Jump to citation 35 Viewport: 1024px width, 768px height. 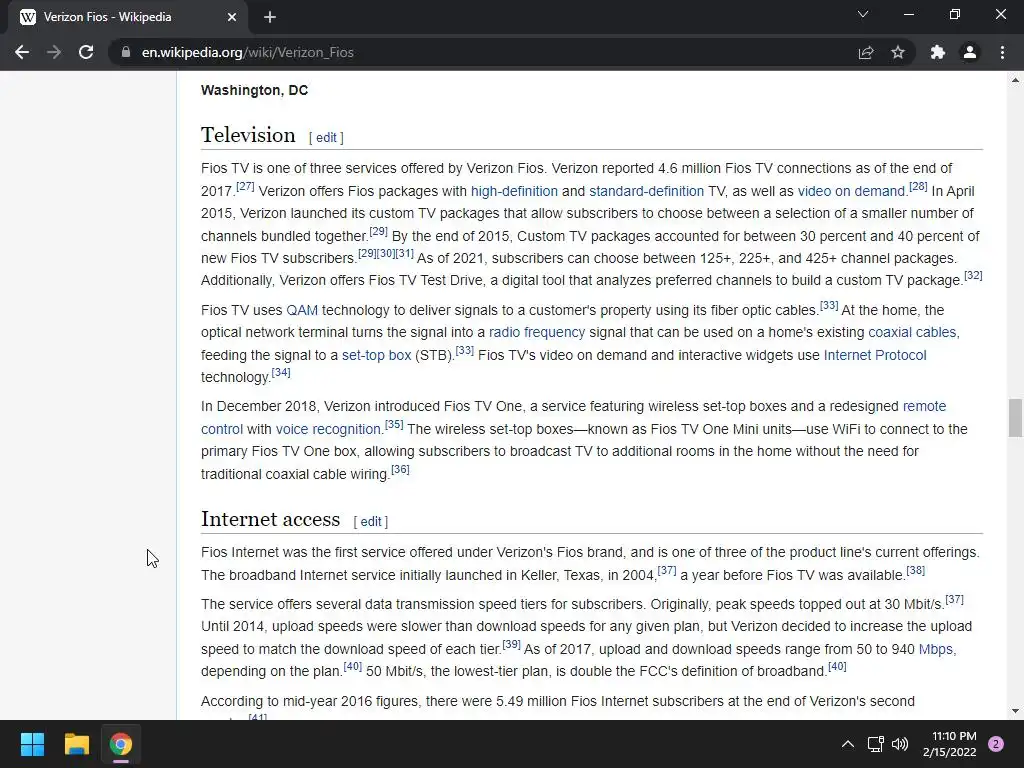[394, 424]
